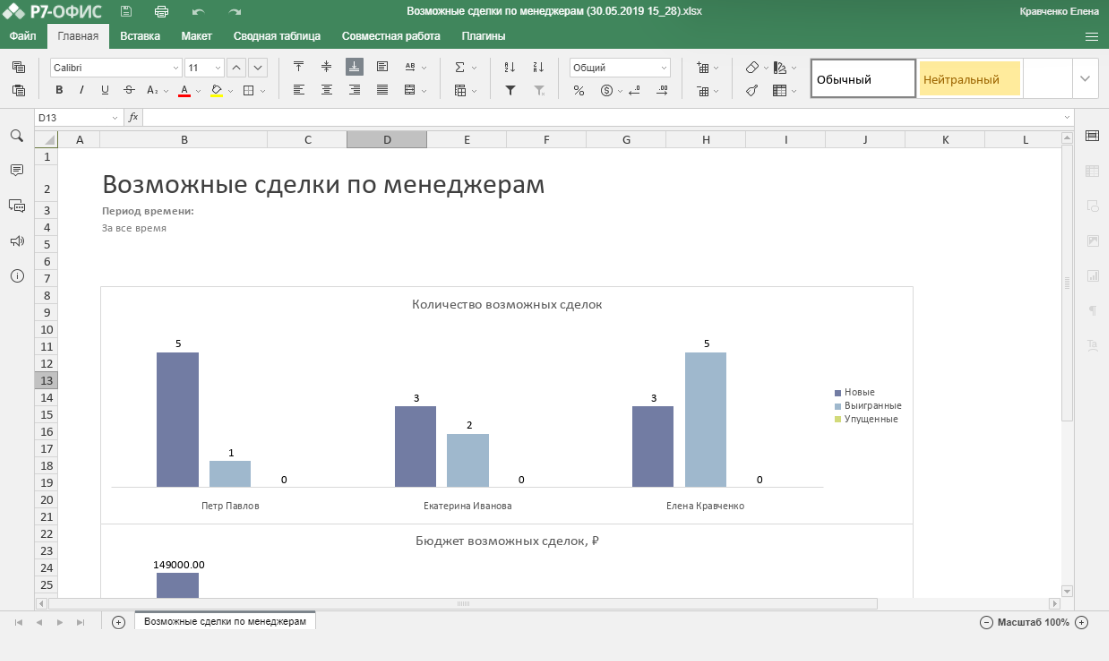Open the Comments panel on the left

tap(16, 168)
